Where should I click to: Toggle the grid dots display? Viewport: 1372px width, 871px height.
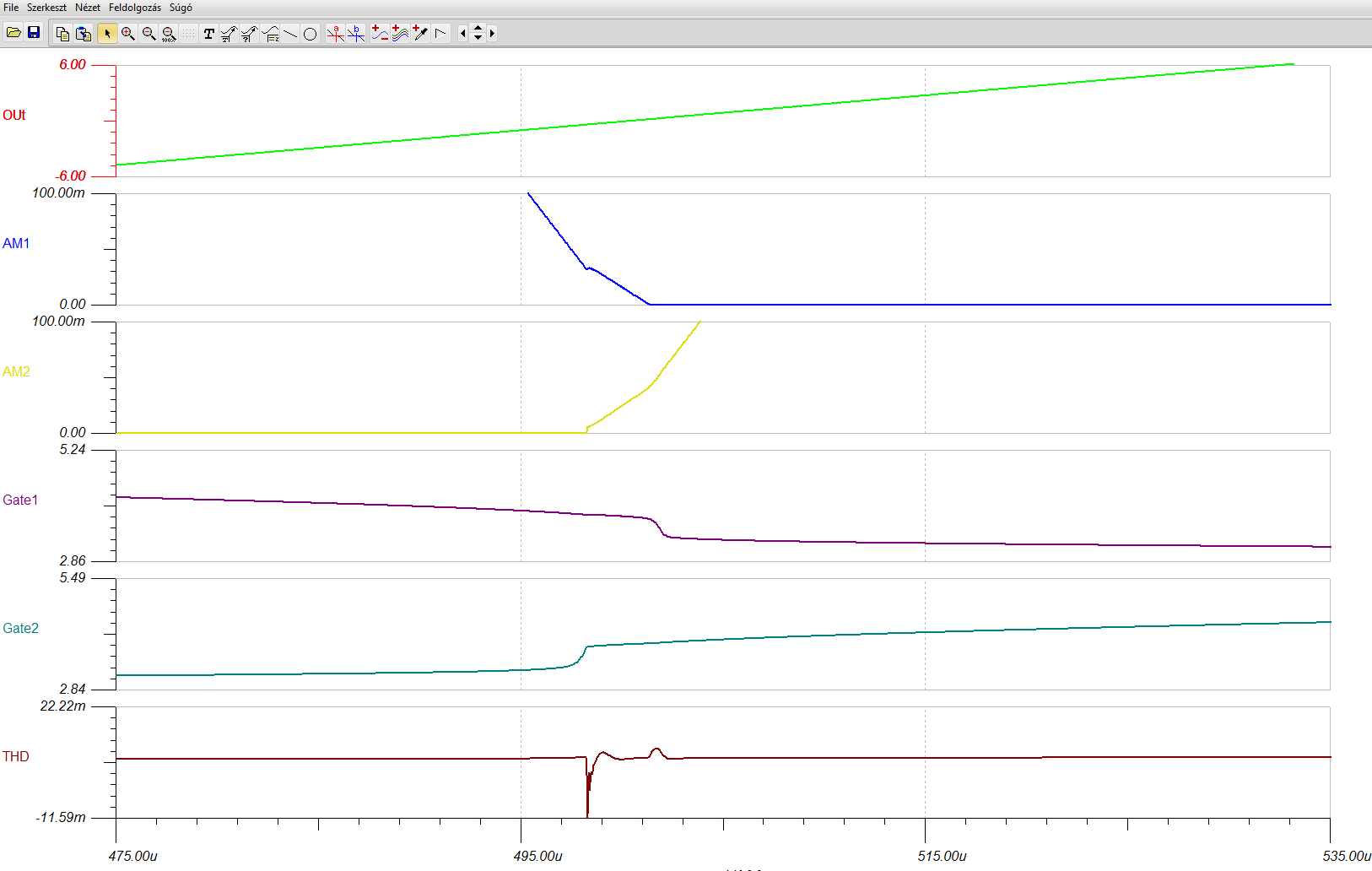[188, 33]
